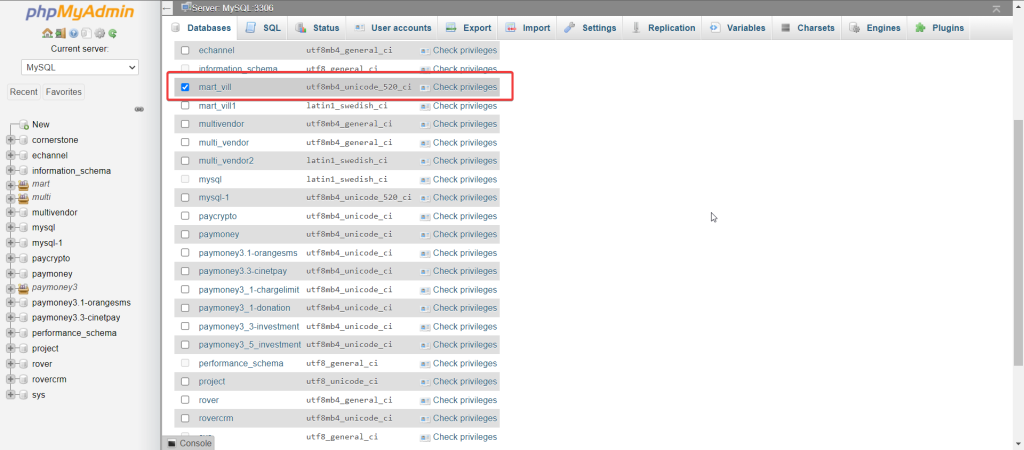Open the Current server MySQL dropdown
1024x450 pixels.
[x=80, y=67]
